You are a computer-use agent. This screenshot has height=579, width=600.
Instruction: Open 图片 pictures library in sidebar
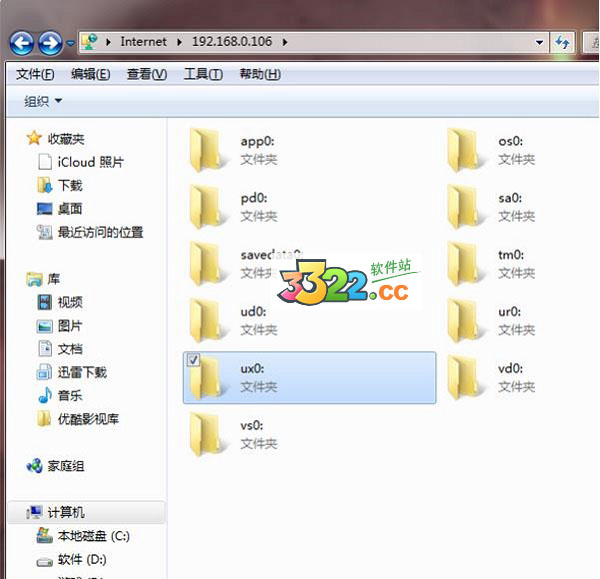click(70, 326)
